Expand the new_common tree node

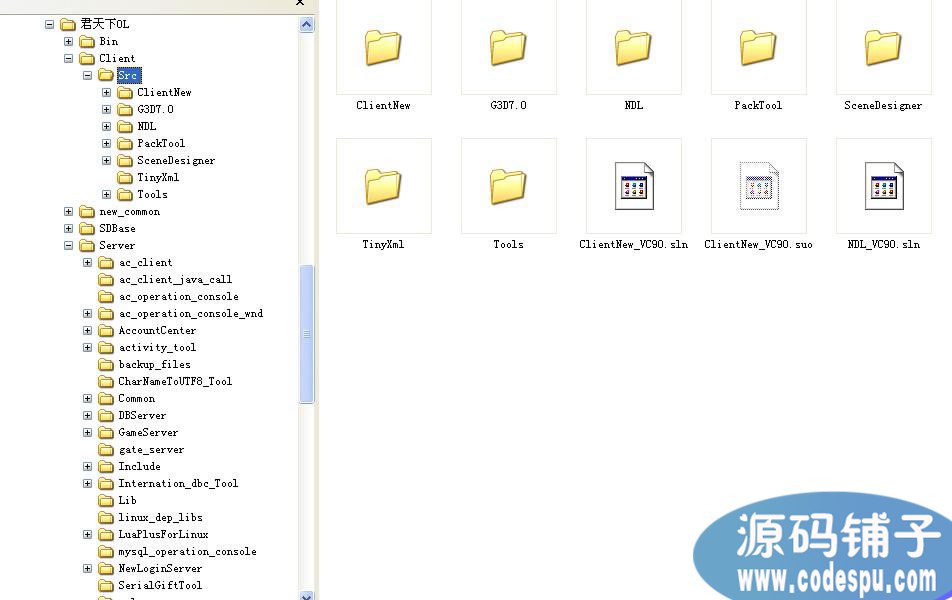tap(68, 211)
